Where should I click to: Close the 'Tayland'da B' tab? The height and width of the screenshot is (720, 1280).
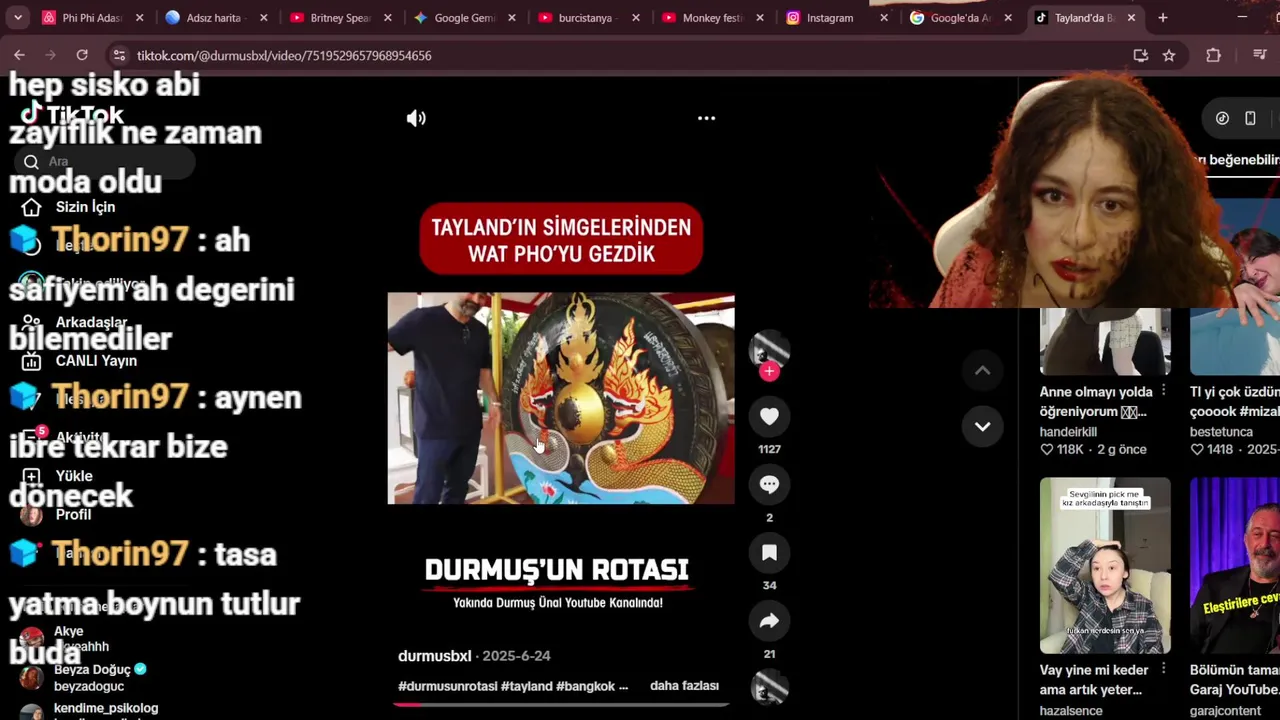(x=1132, y=18)
